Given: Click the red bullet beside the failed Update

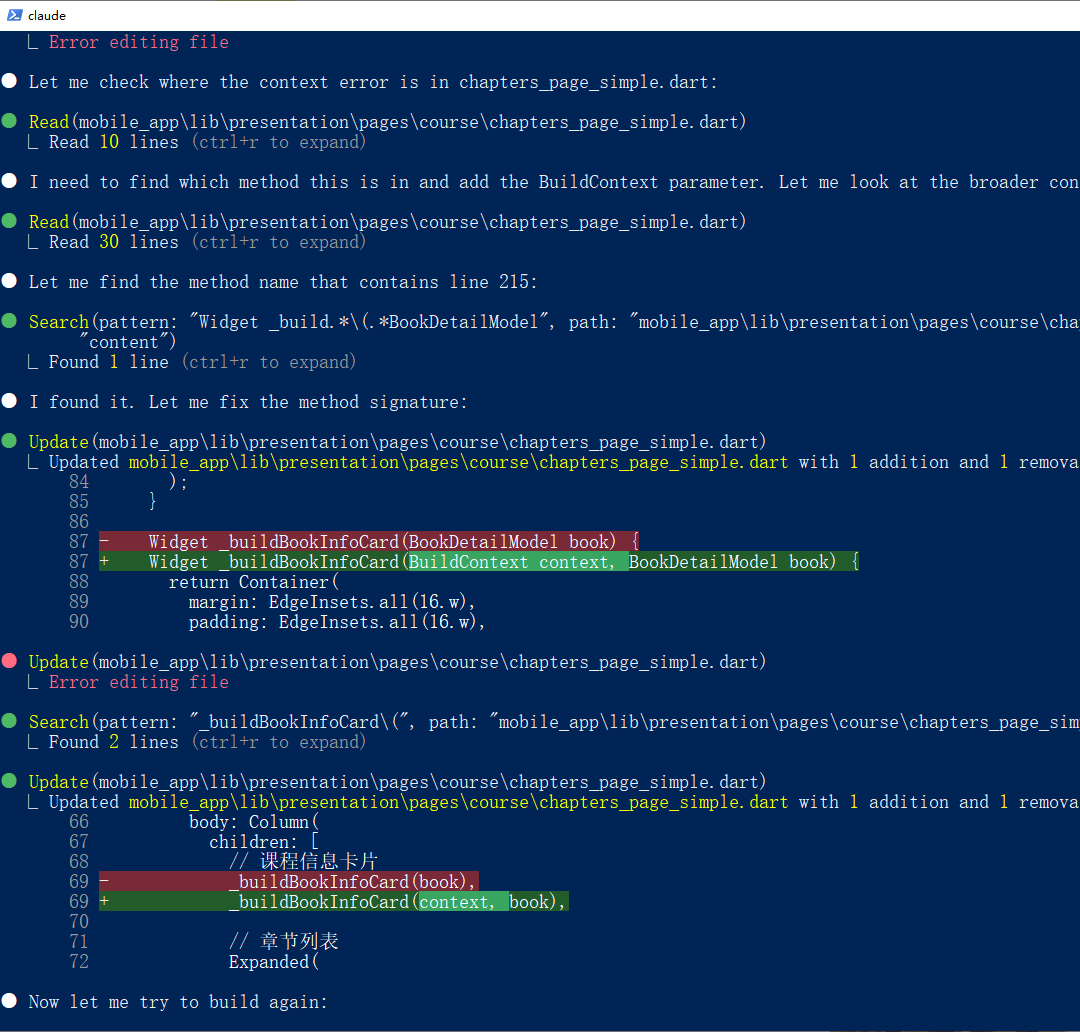Looking at the screenshot, I should tap(10, 661).
